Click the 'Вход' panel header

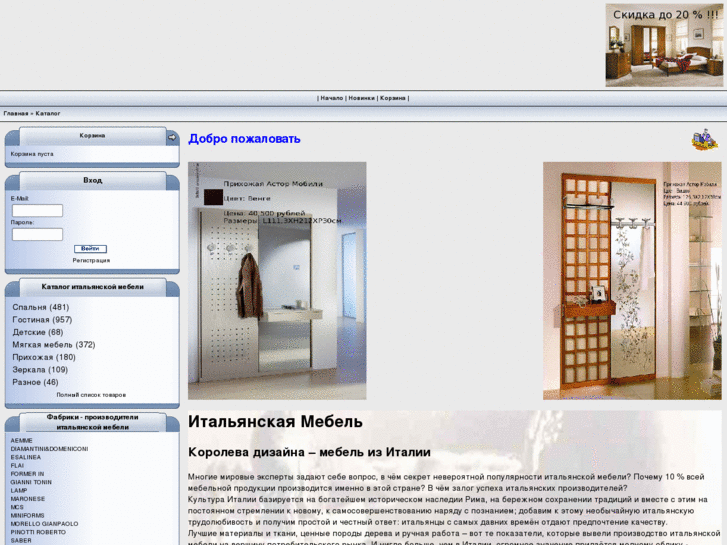coord(93,180)
